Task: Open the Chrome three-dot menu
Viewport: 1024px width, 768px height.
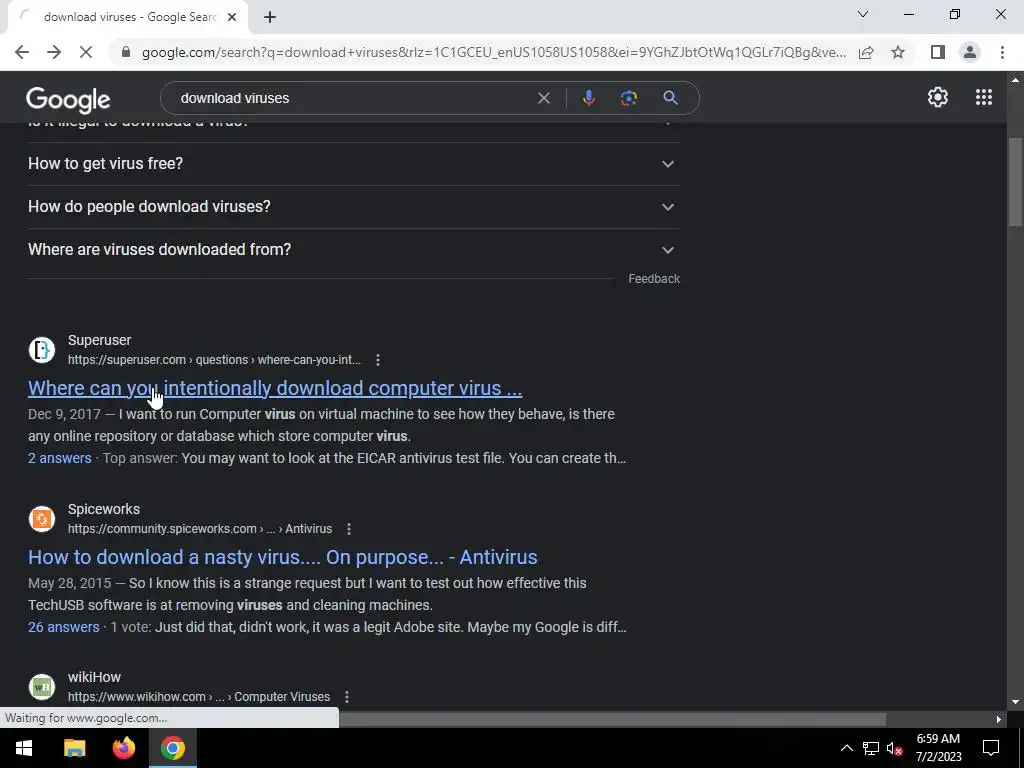Action: tap(1002, 52)
